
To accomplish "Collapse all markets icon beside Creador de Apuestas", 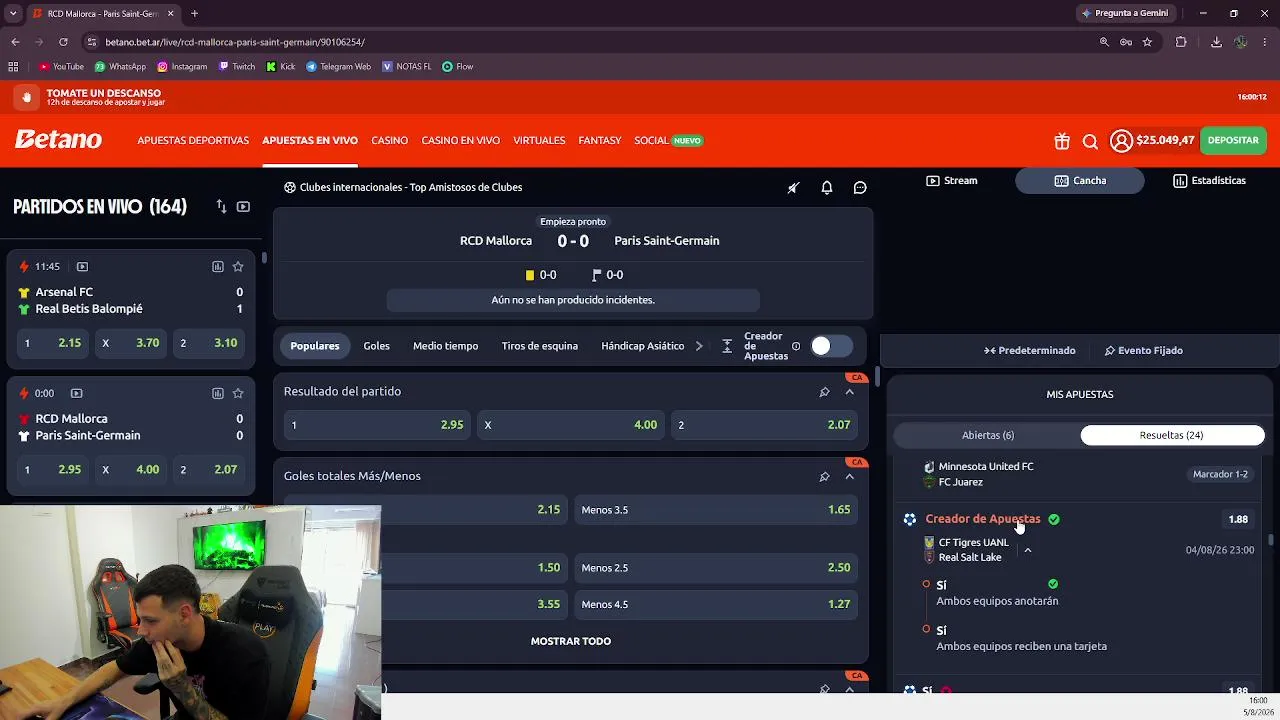I will point(727,346).
